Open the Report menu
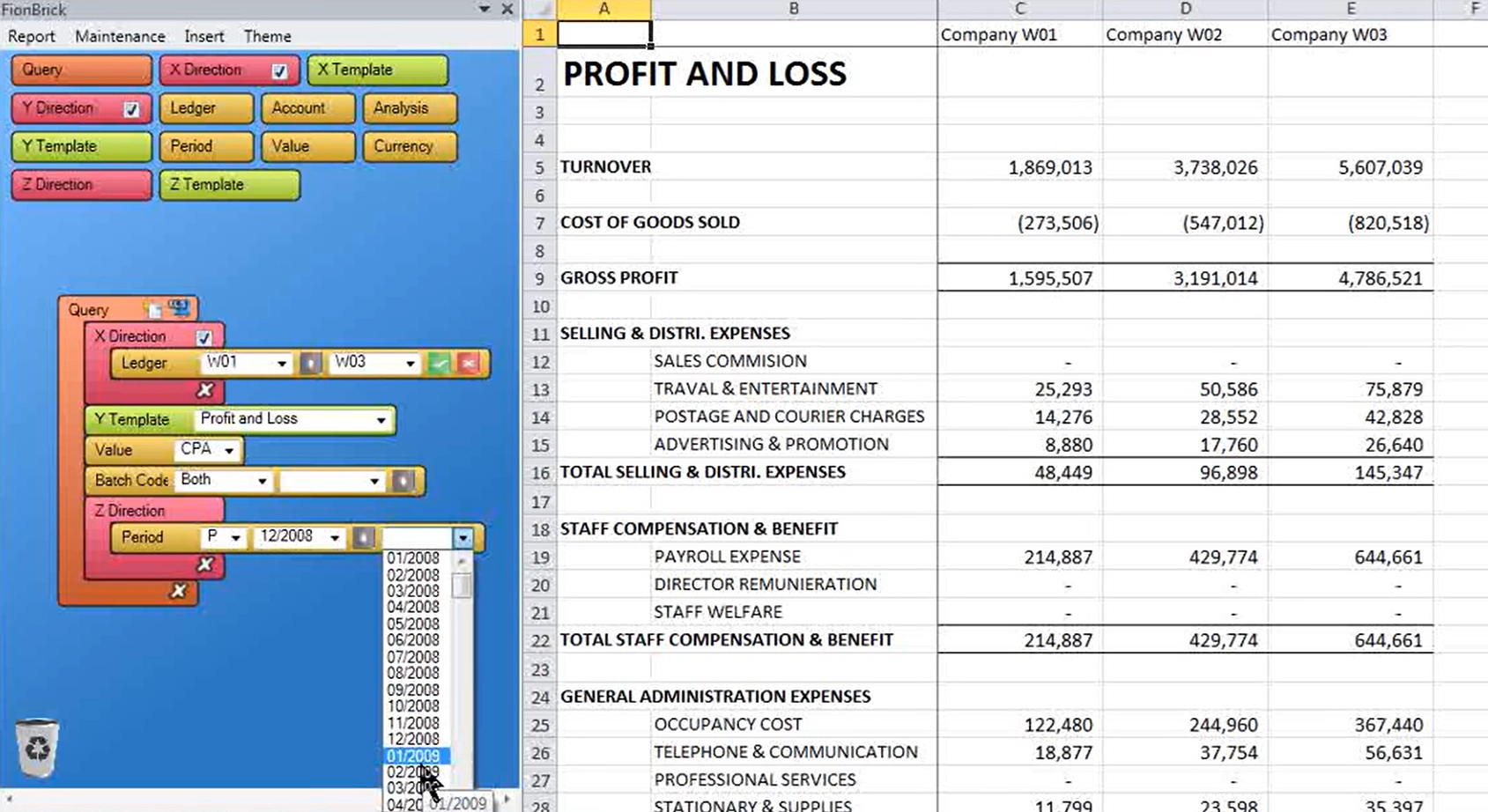1488x812 pixels. (32, 36)
